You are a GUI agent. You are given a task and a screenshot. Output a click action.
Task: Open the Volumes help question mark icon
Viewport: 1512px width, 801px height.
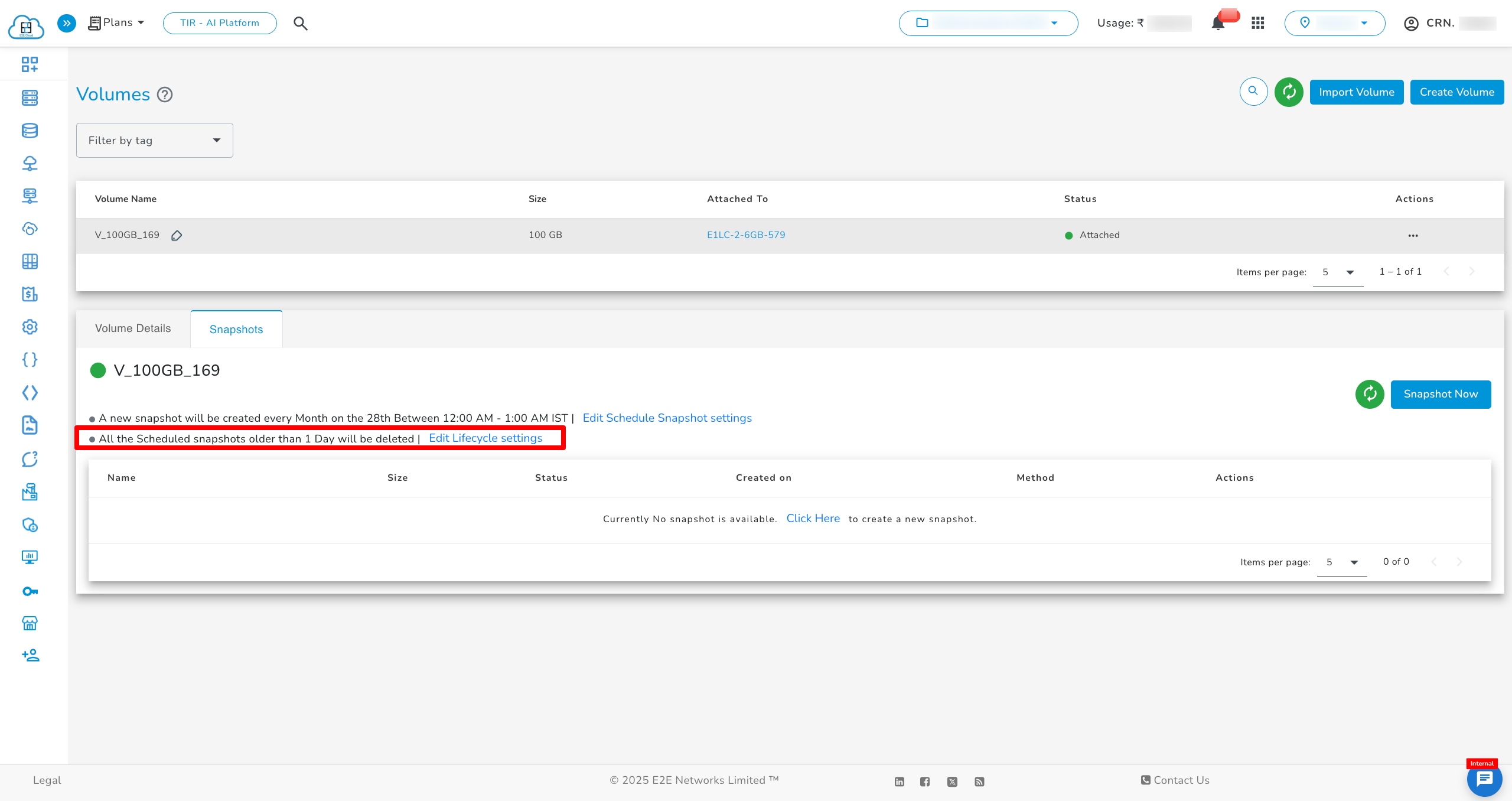click(x=165, y=95)
